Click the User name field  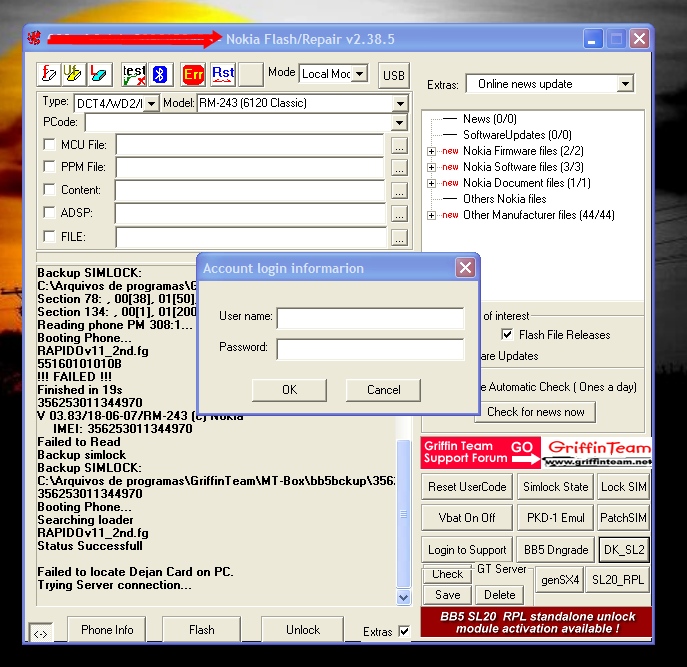pos(370,318)
